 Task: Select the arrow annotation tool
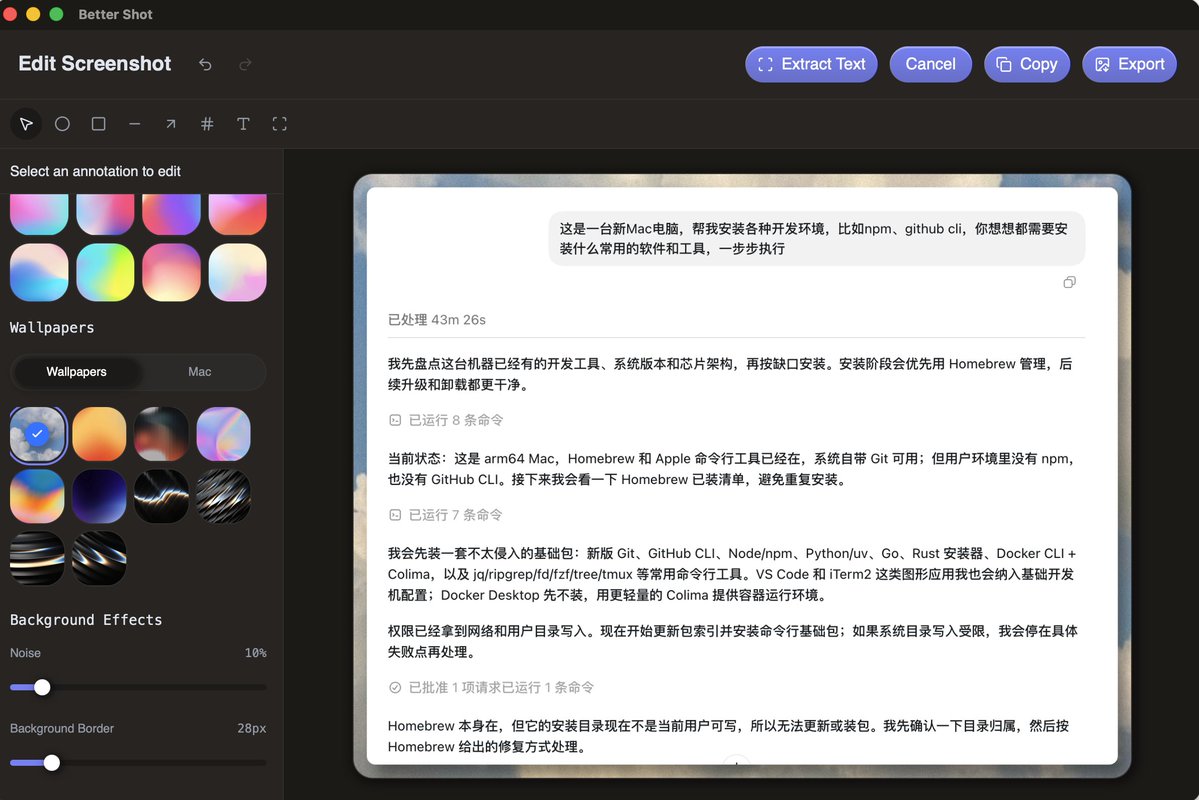click(x=171, y=124)
